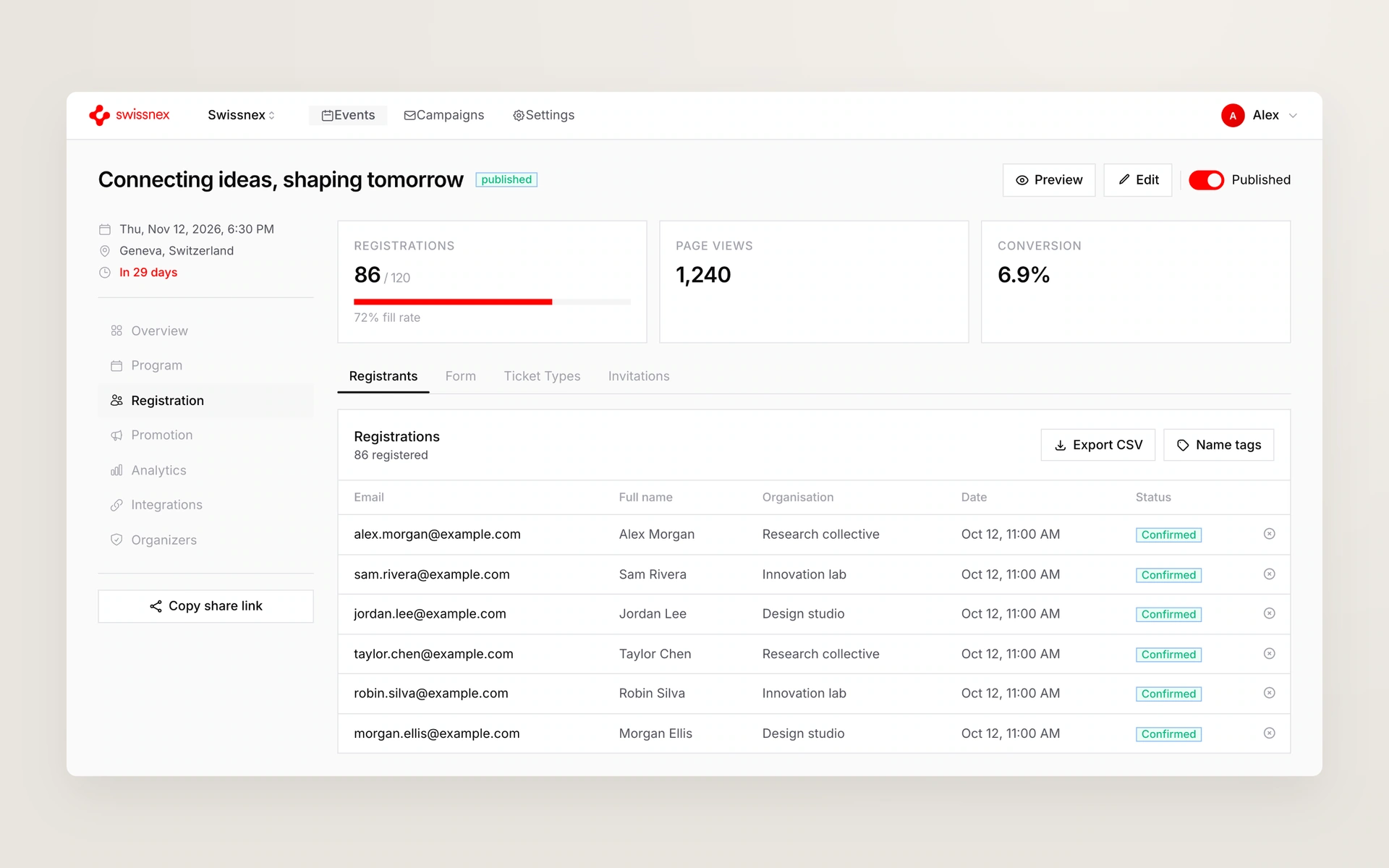The height and width of the screenshot is (868, 1389).
Task: Click the clock icon beside In 29 days
Action: coord(105,273)
